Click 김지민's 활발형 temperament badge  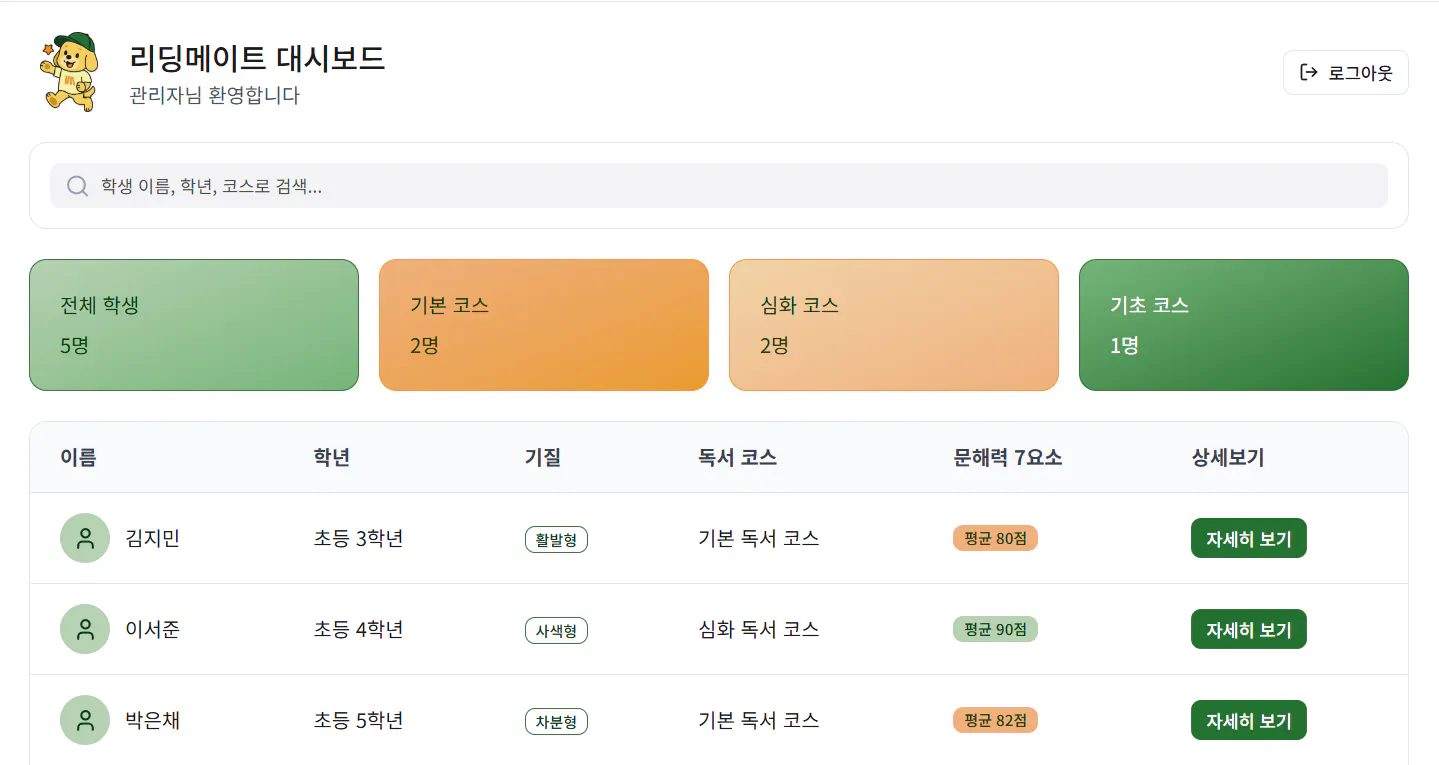pyautogui.click(x=556, y=538)
